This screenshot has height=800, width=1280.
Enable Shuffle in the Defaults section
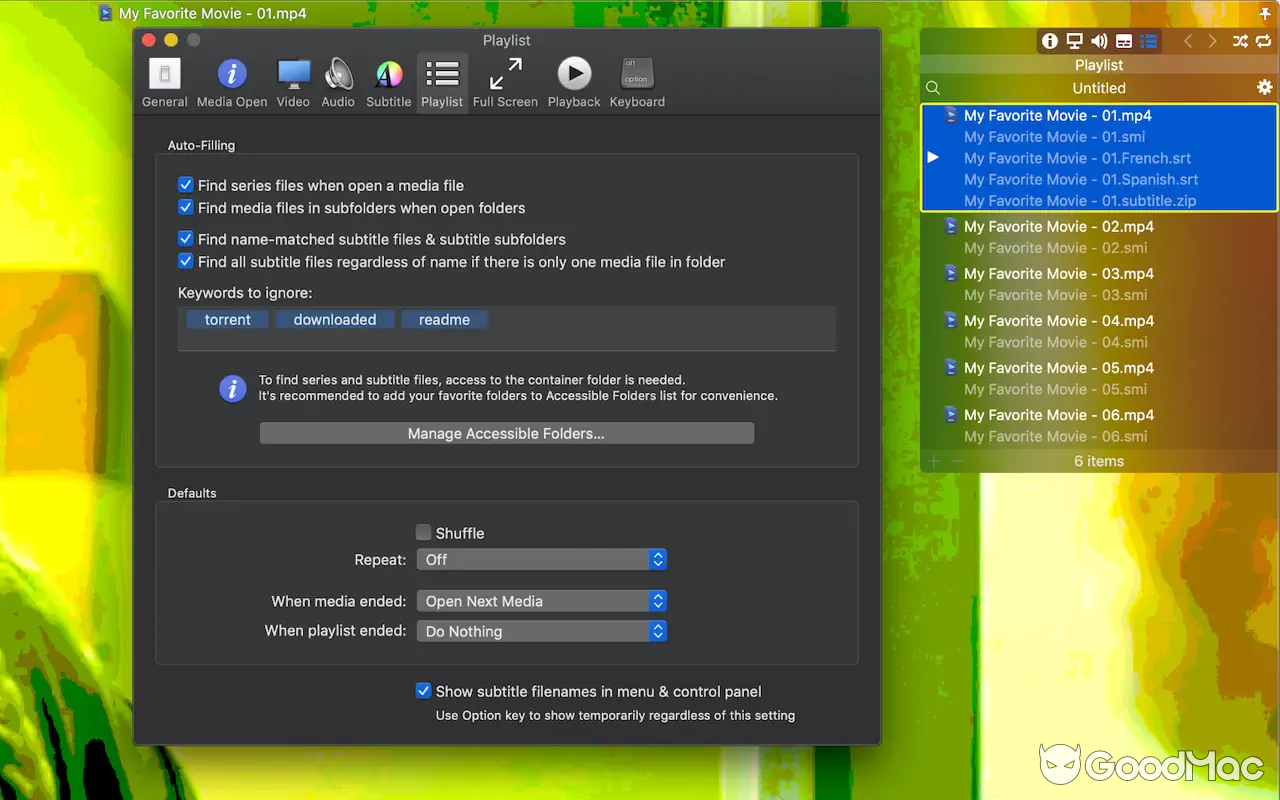click(423, 532)
